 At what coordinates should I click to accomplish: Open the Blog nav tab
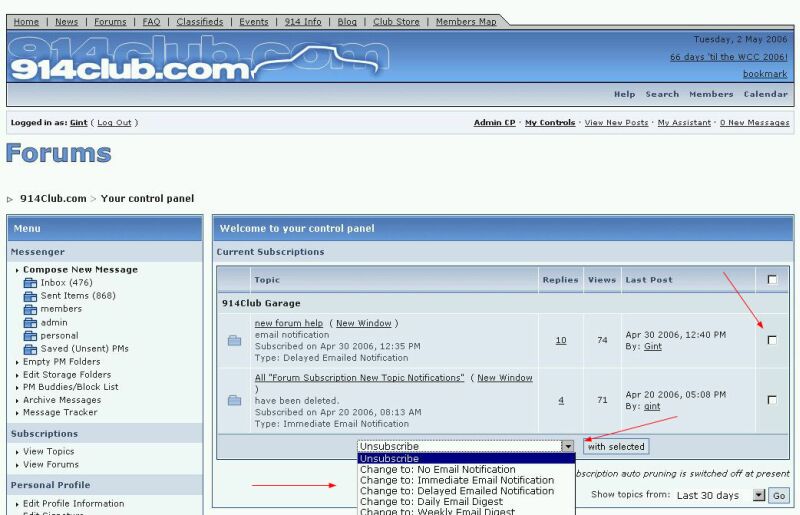[x=347, y=21]
